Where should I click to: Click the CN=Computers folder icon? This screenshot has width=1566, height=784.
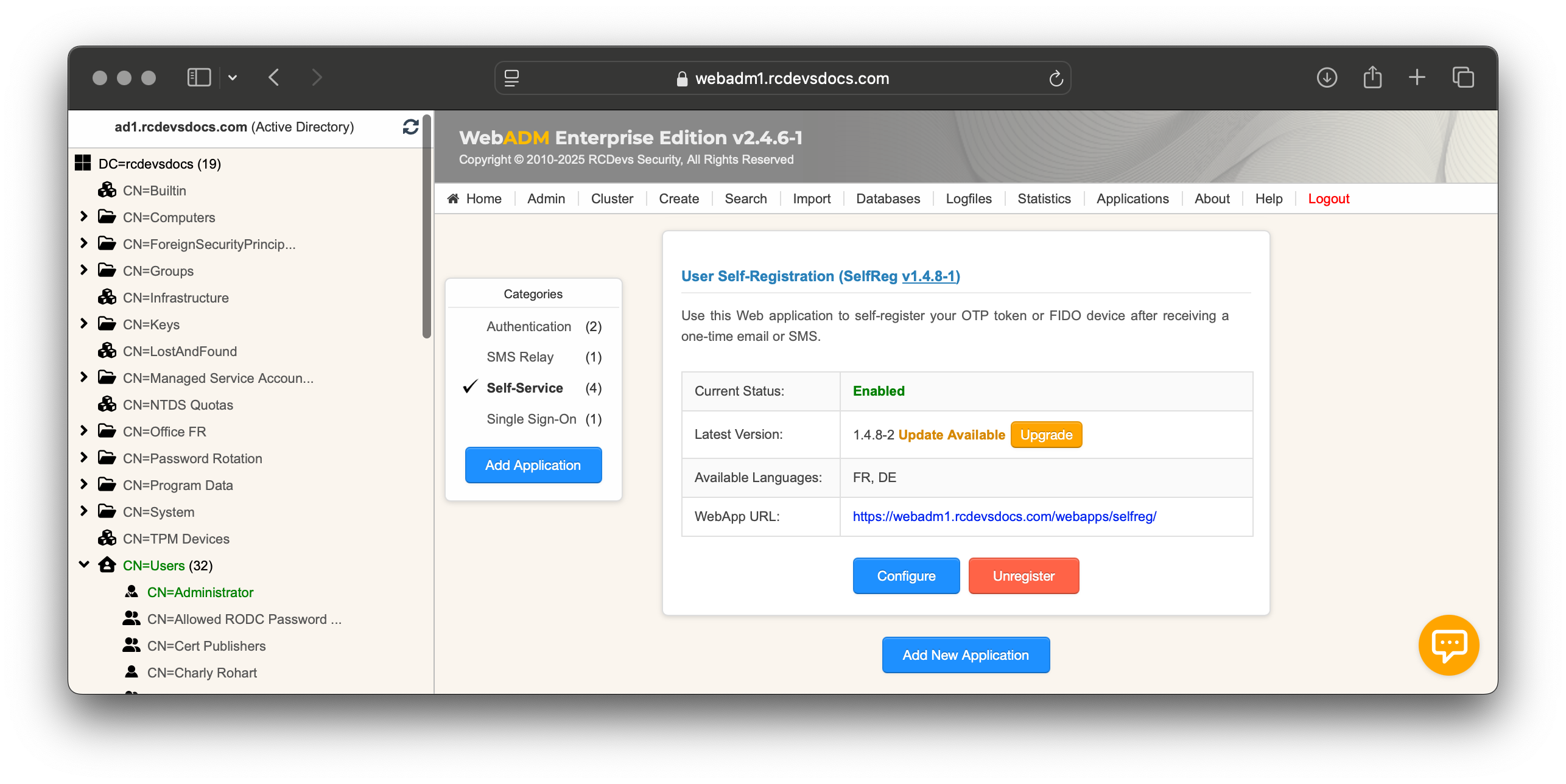[107, 217]
